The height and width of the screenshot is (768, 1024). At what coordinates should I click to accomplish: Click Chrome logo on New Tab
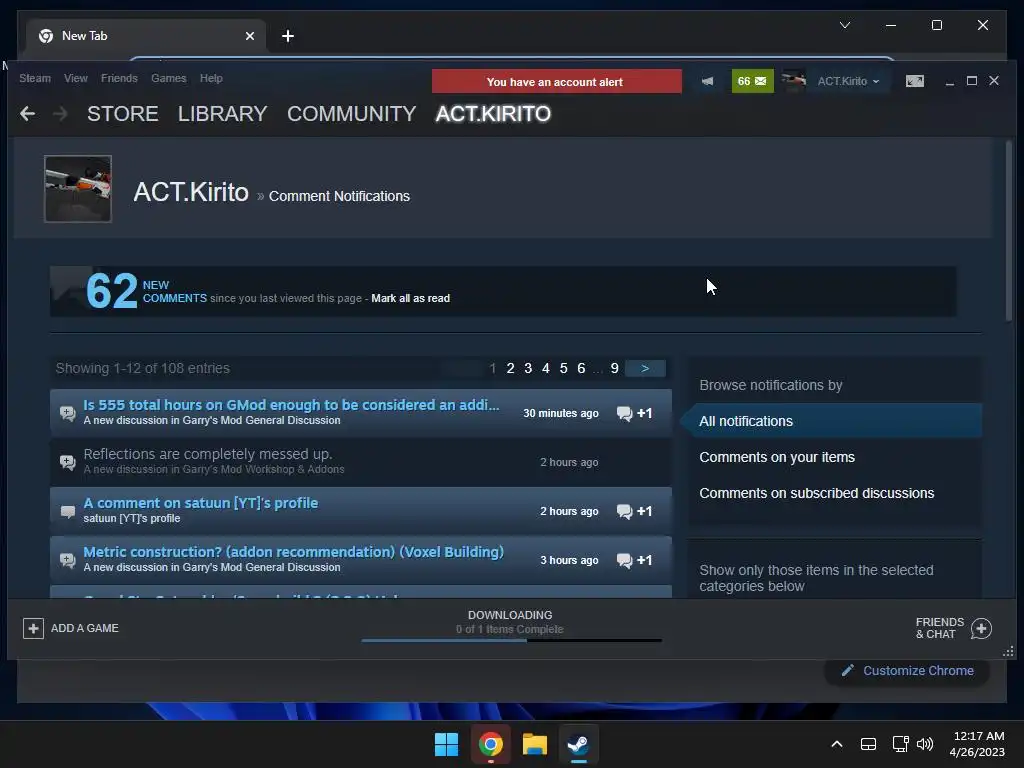(46, 36)
